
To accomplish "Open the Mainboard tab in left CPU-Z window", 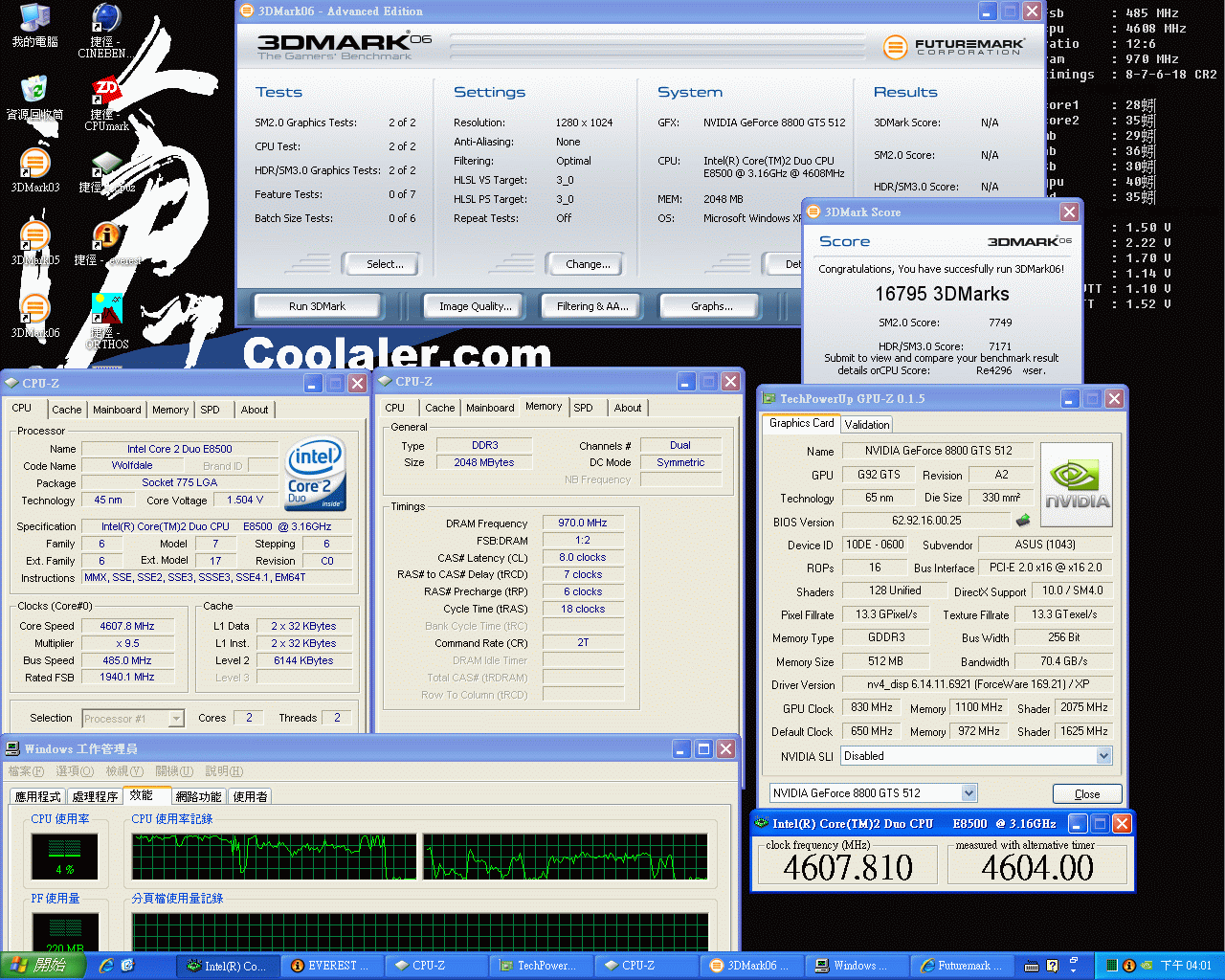I will [x=117, y=410].
